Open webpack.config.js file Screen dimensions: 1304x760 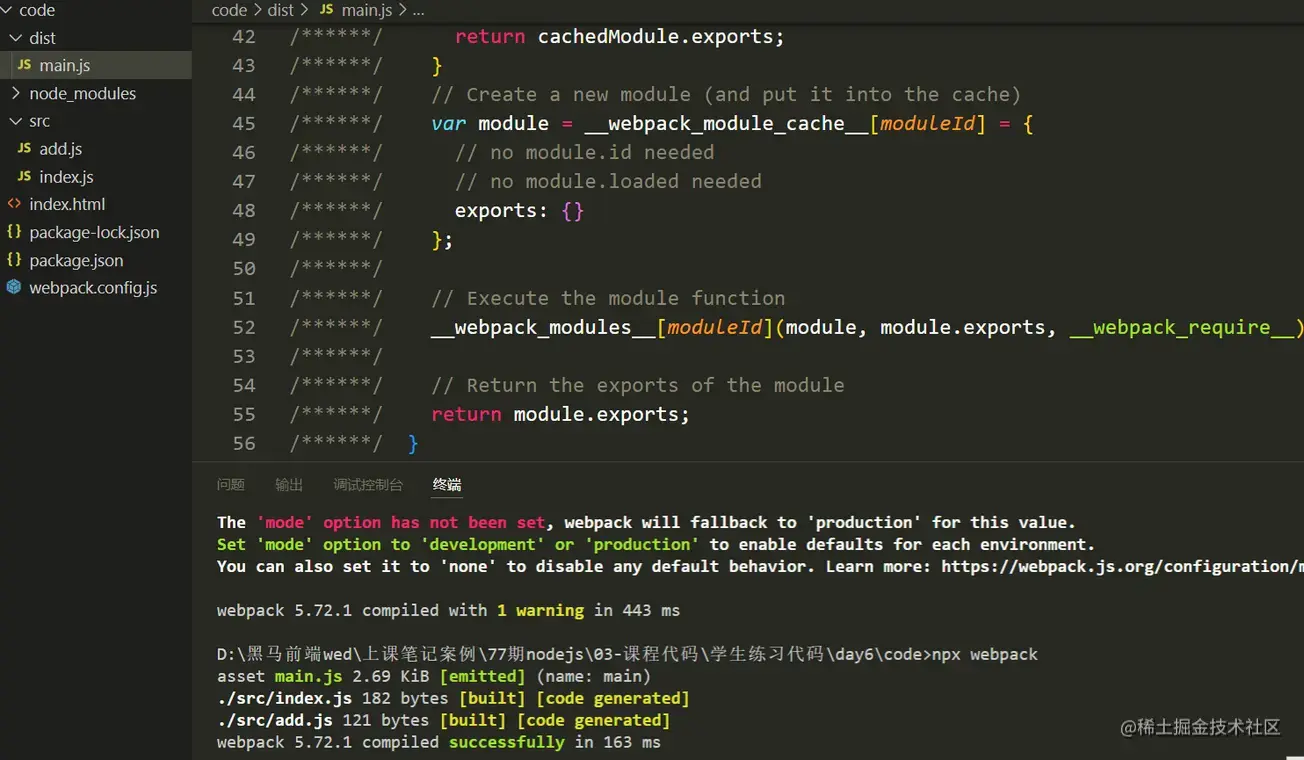tap(95, 287)
